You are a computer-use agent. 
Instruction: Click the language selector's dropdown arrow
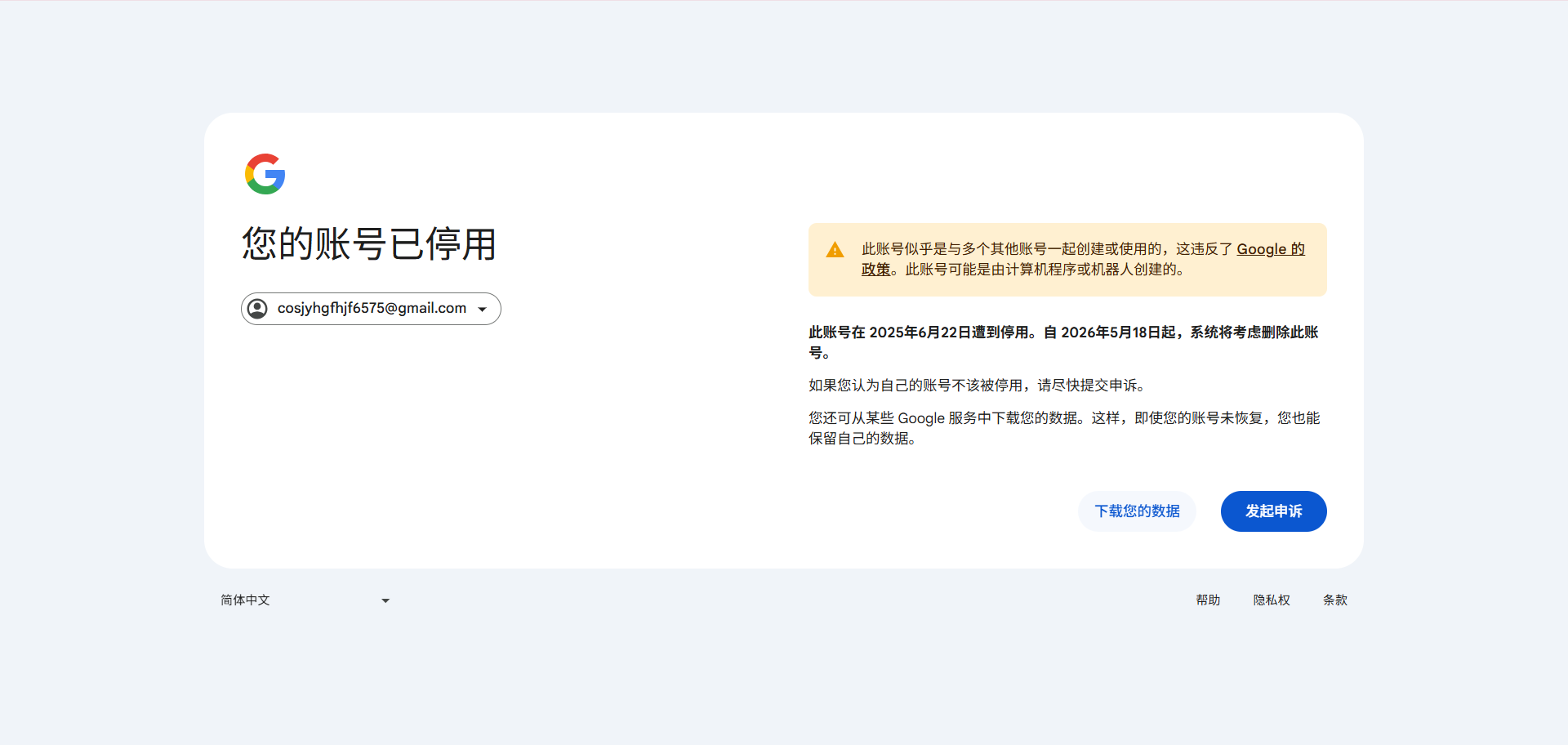click(385, 601)
